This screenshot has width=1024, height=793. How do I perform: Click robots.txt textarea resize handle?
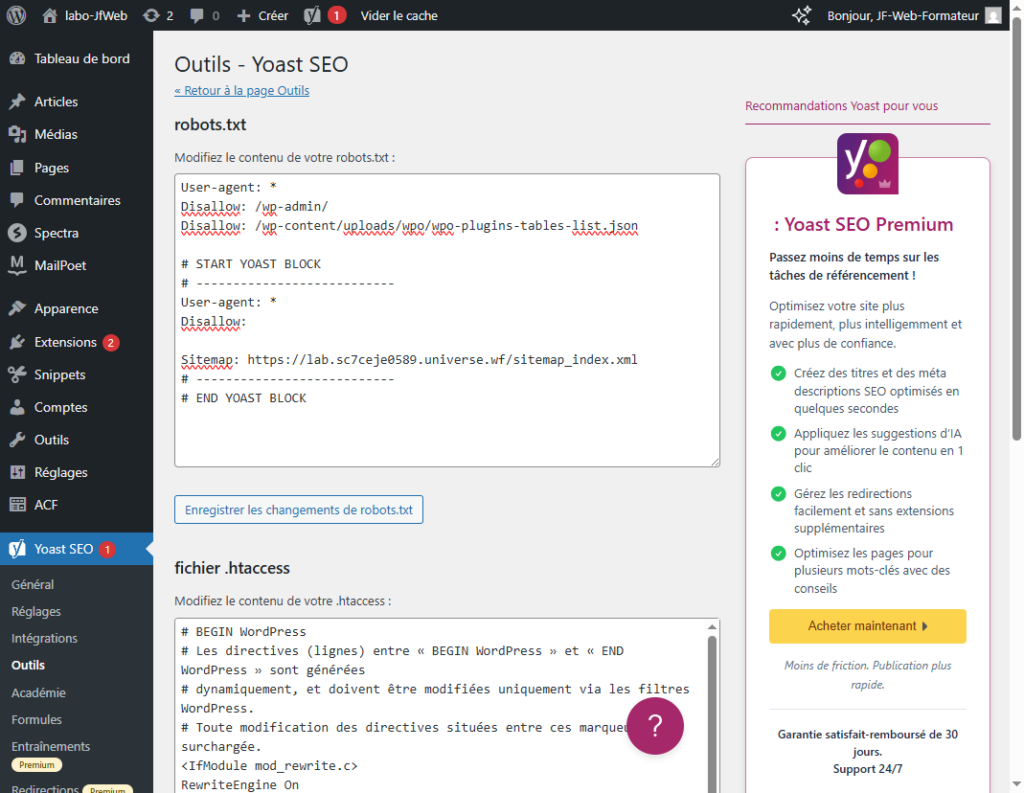pos(715,462)
